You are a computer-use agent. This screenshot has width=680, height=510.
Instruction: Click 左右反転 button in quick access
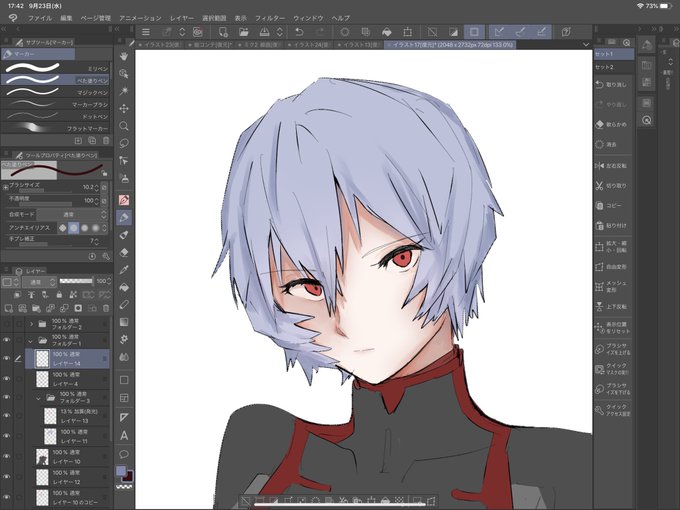pyautogui.click(x=612, y=166)
